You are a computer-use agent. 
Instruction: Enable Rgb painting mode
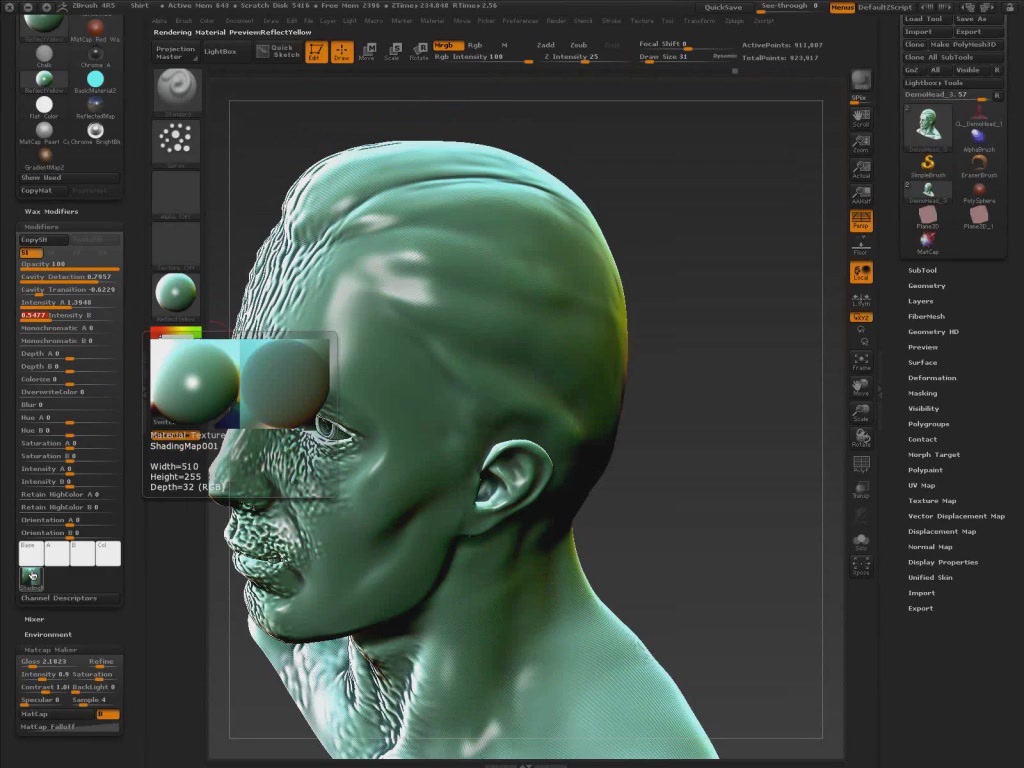[x=475, y=45]
